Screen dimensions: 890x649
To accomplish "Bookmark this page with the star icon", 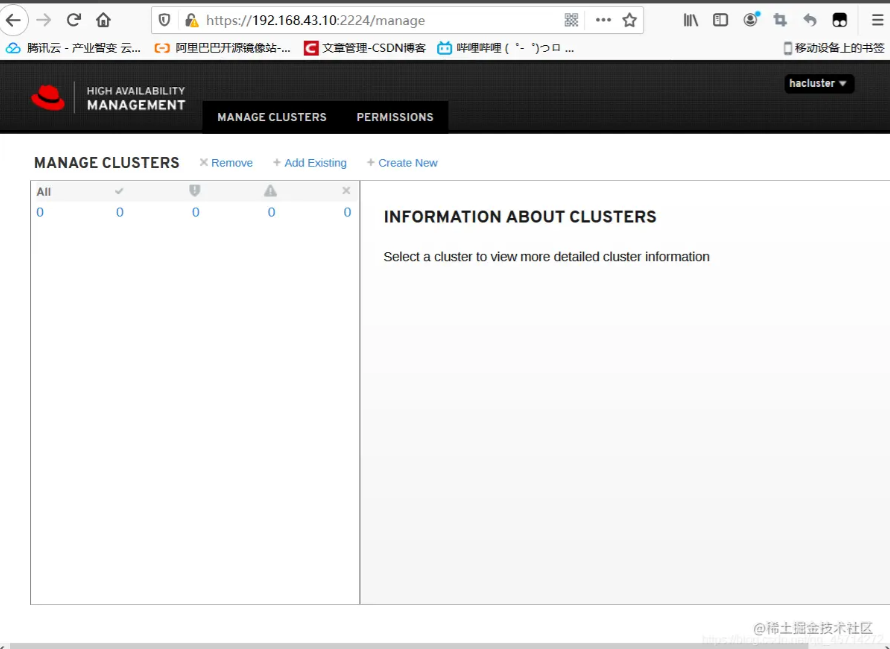I will point(629,20).
